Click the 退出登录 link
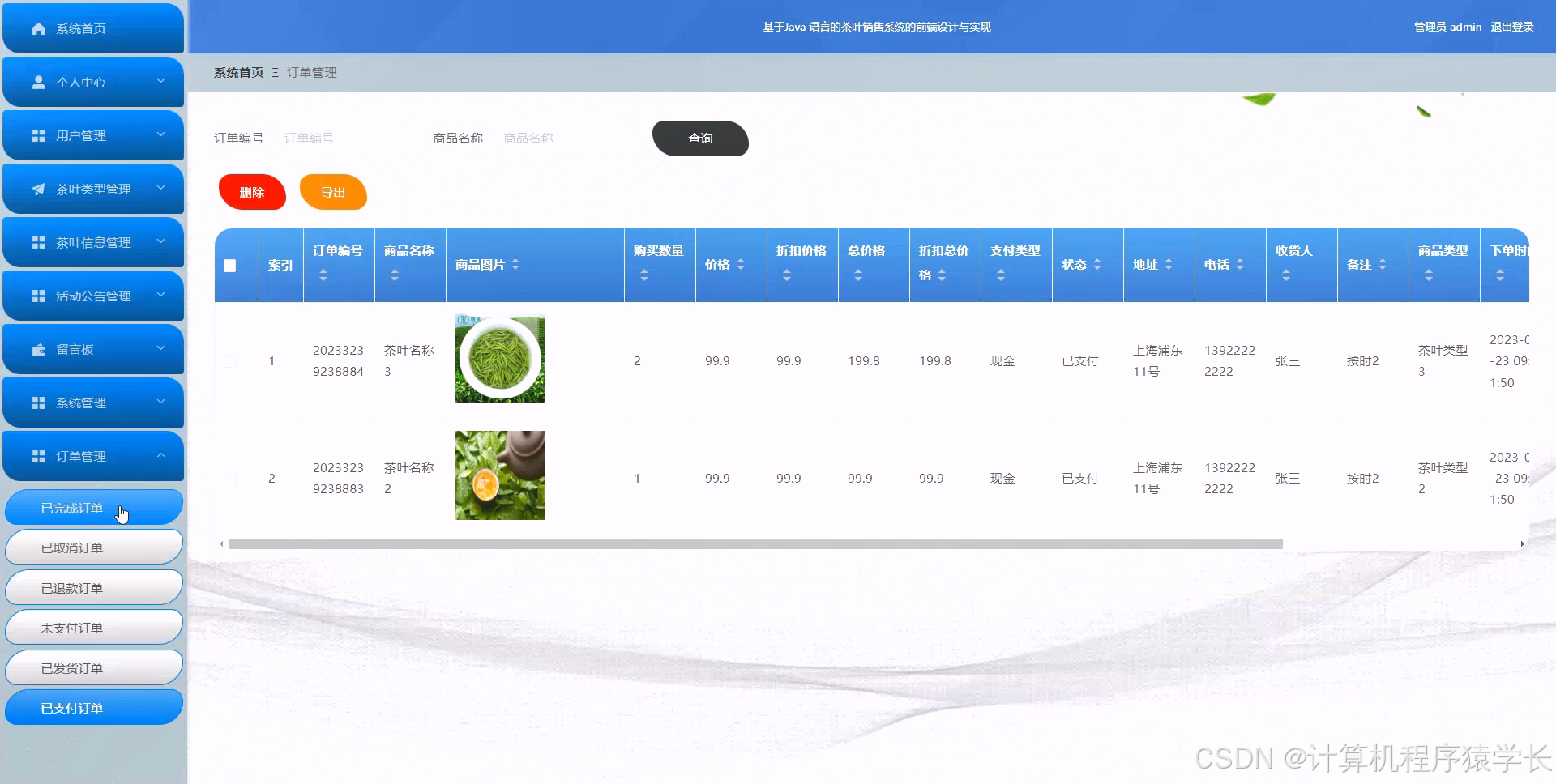Image resolution: width=1556 pixels, height=784 pixels. point(1512,27)
